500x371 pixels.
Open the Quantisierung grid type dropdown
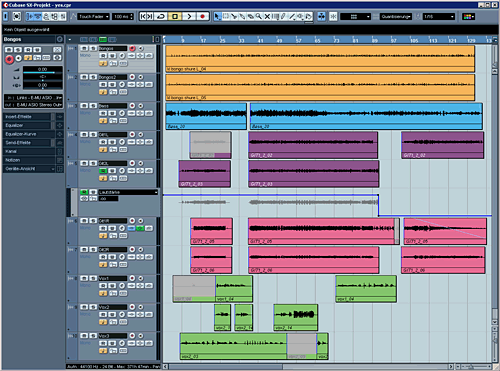396,17
